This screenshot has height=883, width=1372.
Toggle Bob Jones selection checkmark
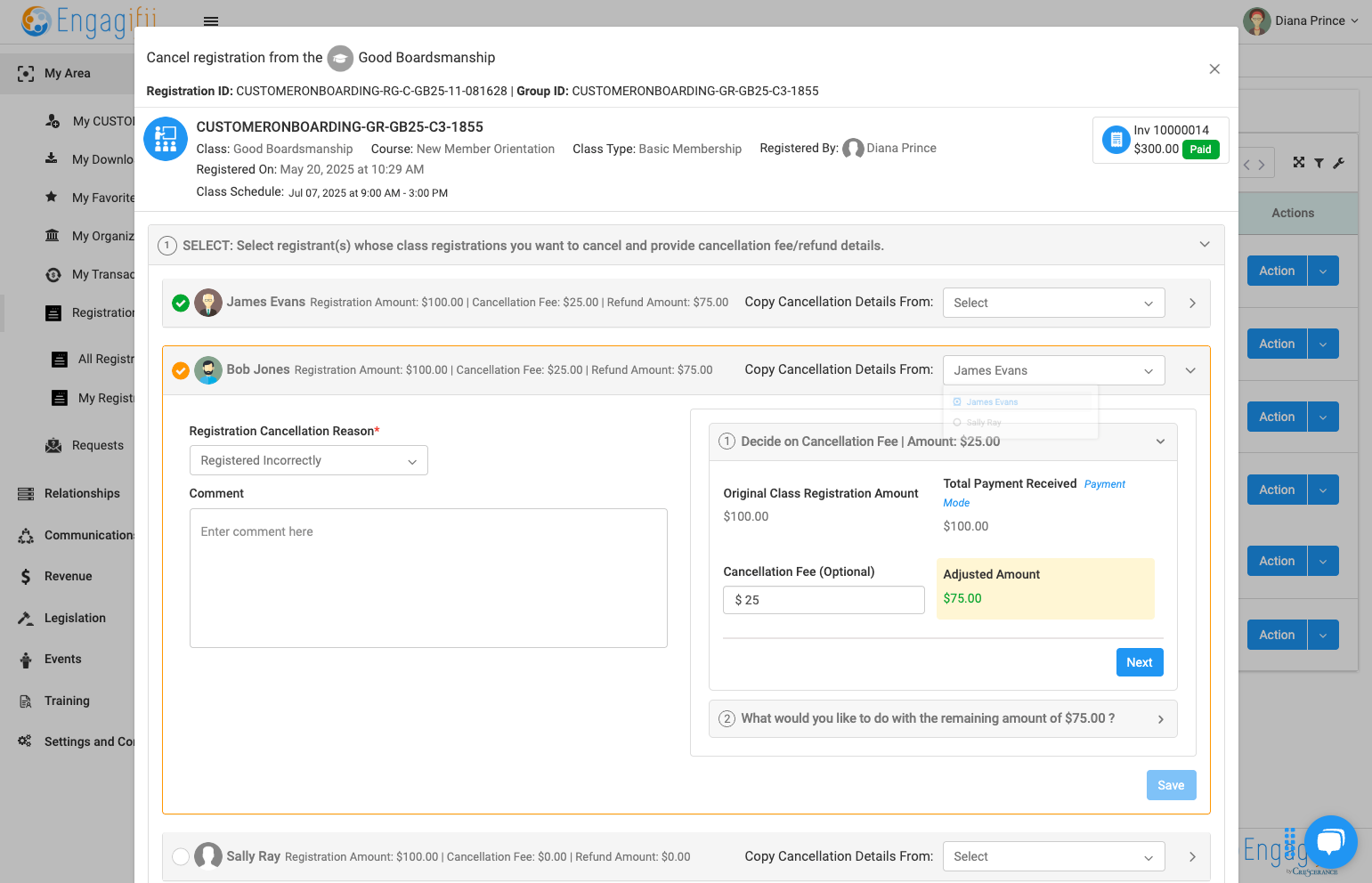[x=181, y=370]
